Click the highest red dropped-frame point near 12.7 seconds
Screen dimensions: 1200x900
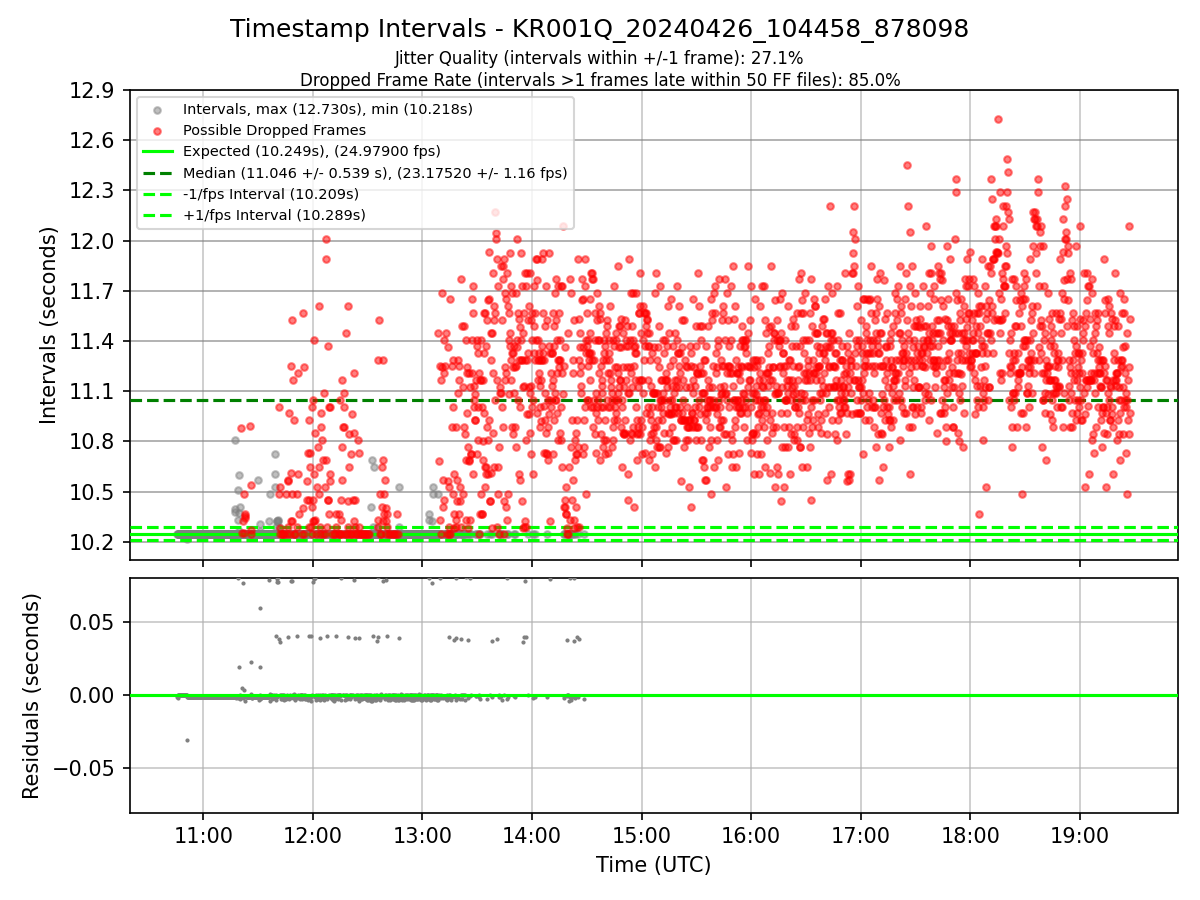click(998, 119)
